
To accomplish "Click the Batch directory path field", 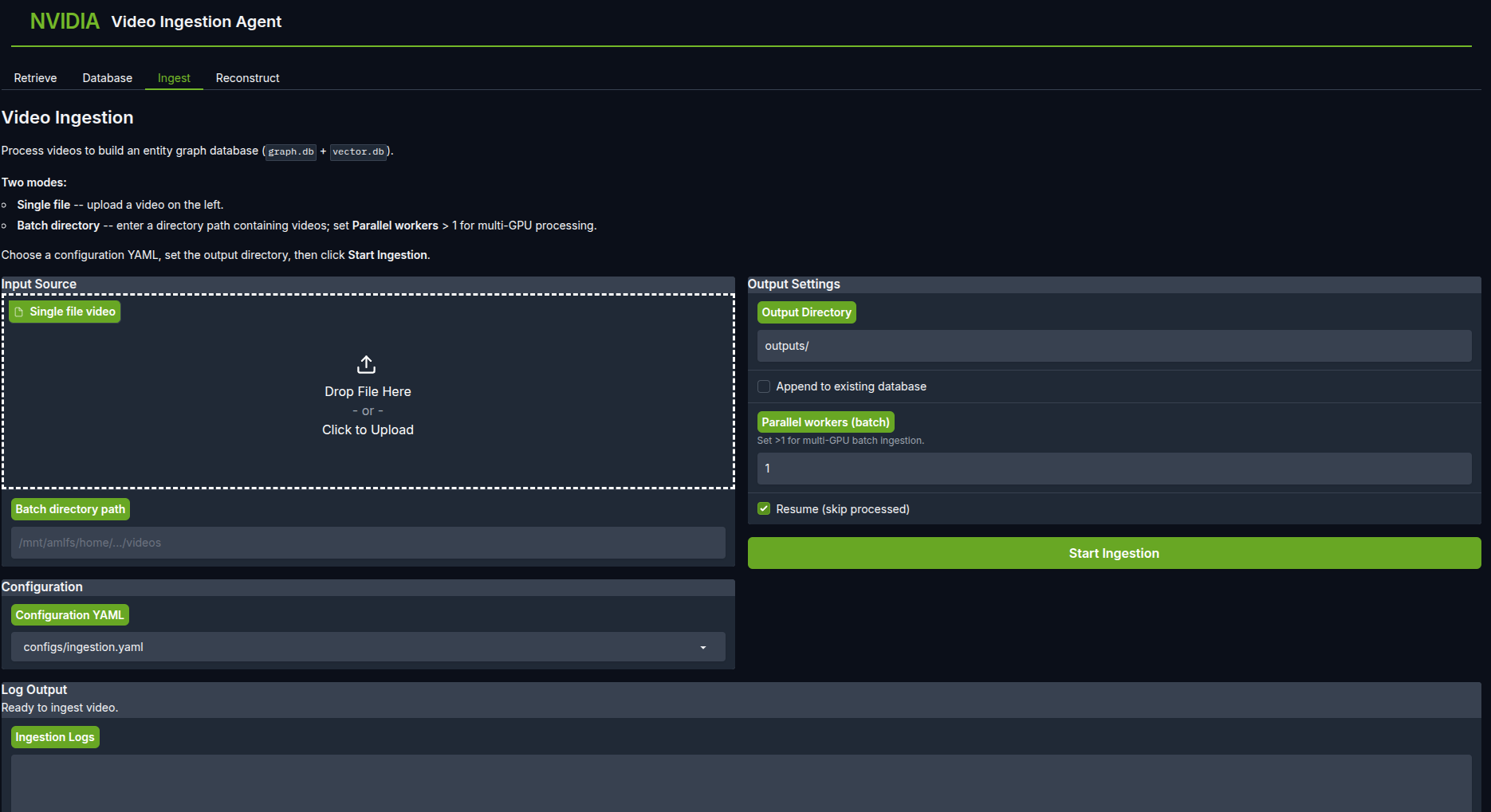I will click(x=368, y=543).
